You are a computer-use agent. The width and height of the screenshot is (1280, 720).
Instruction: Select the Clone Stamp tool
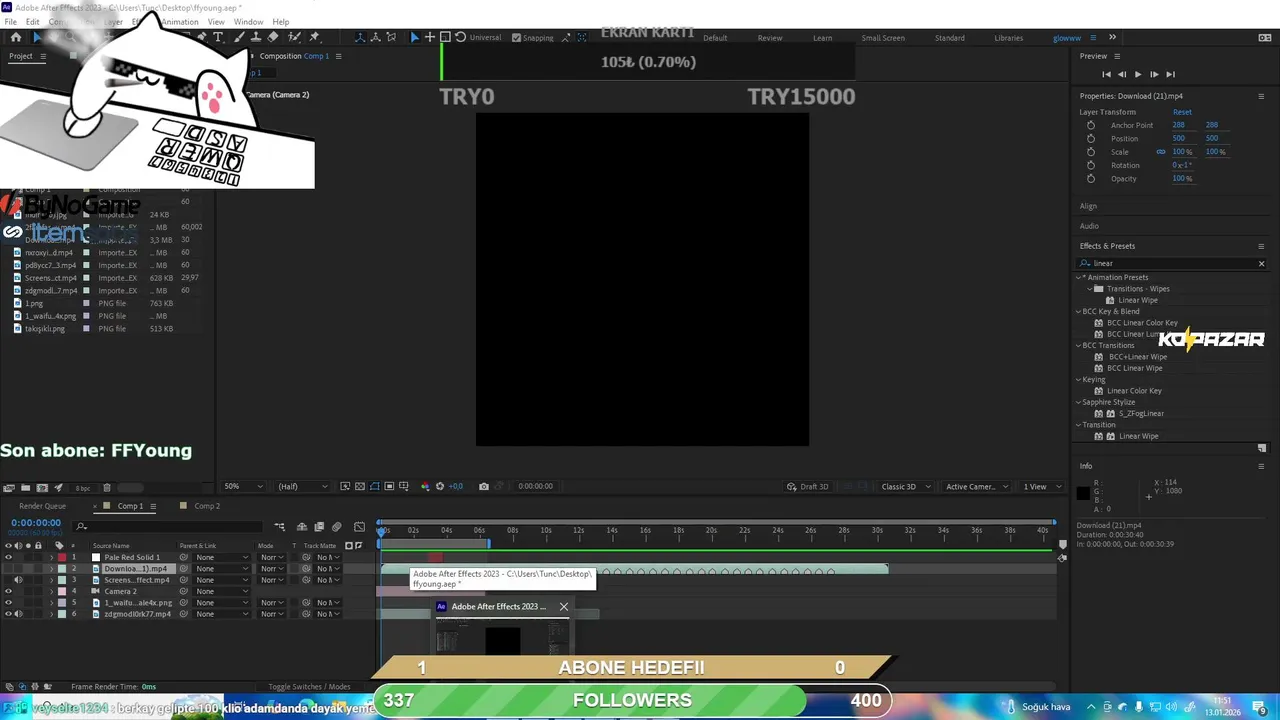tap(255, 37)
